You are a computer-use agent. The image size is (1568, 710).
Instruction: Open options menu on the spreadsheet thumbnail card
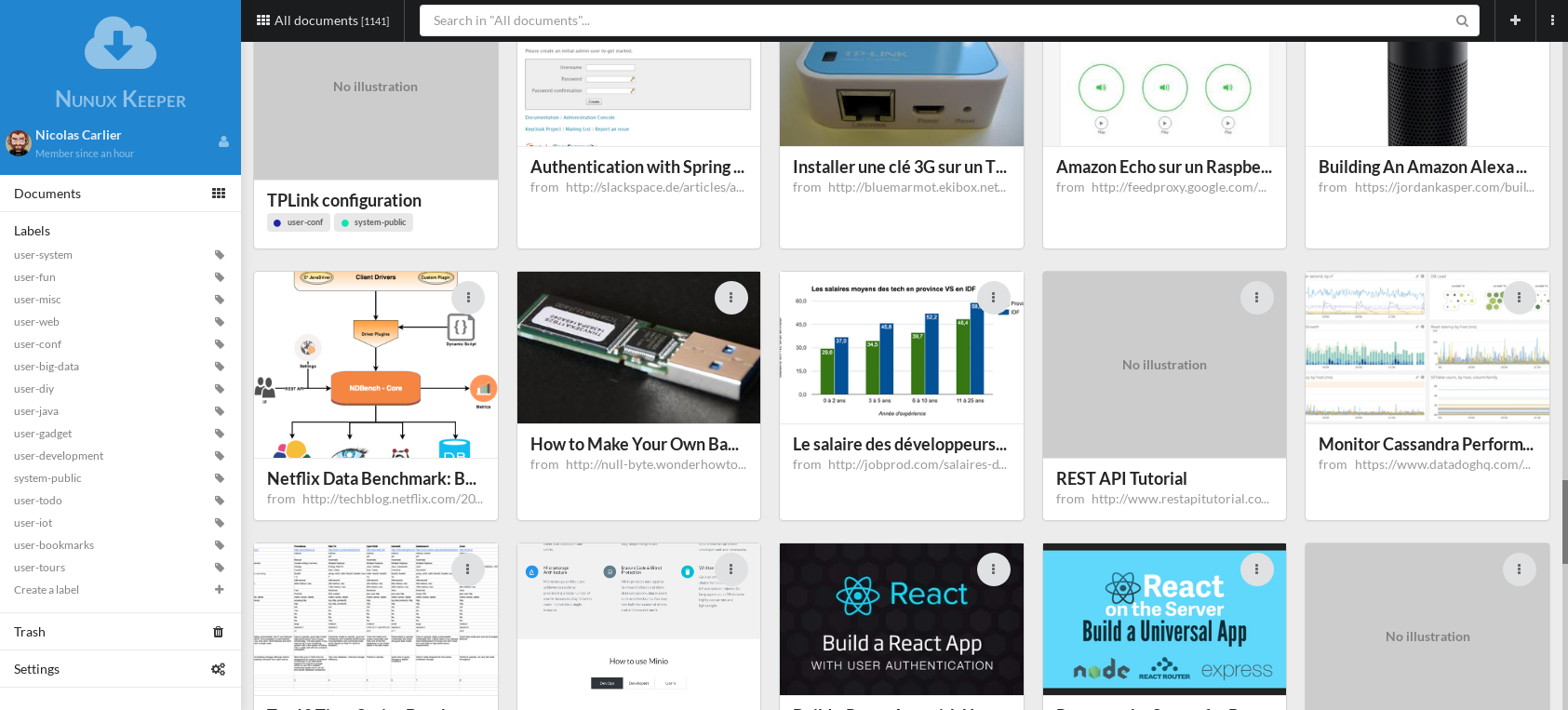[468, 569]
